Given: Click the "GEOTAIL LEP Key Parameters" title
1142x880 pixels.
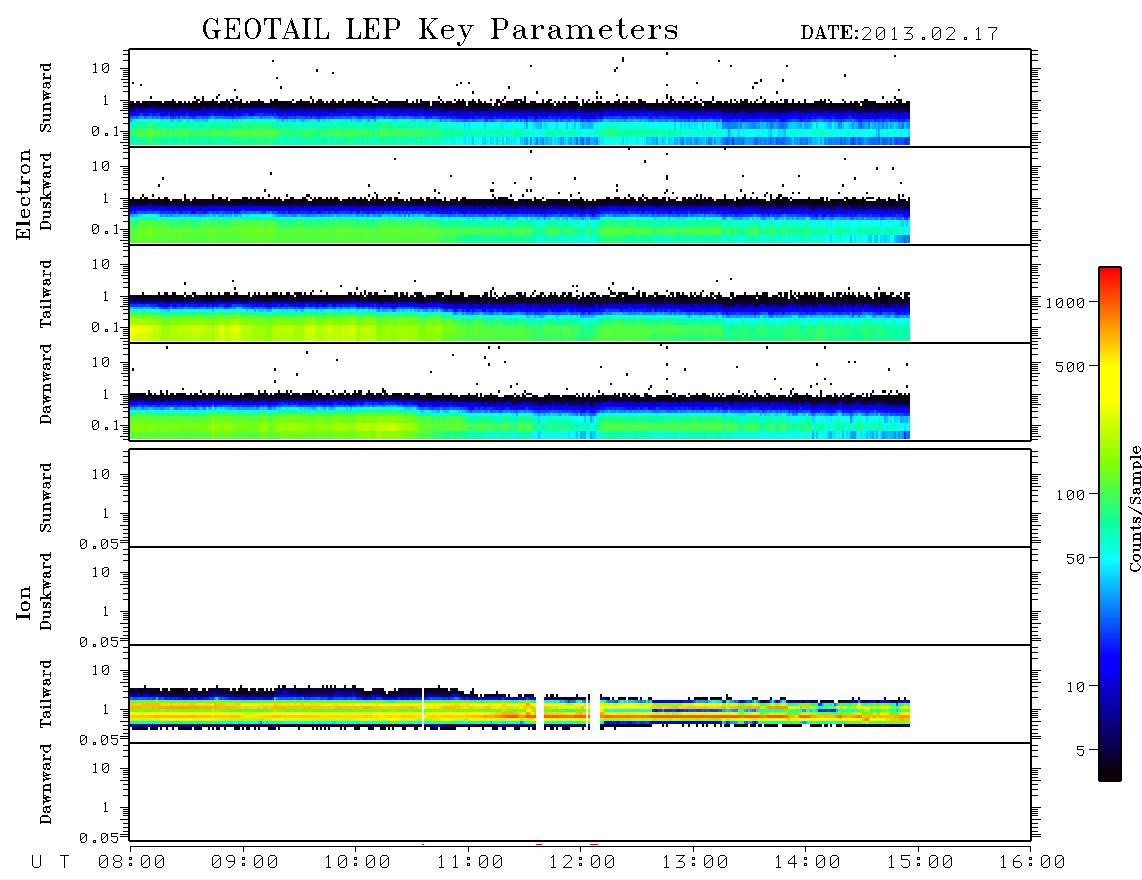Looking at the screenshot, I should pyautogui.click(x=440, y=31).
